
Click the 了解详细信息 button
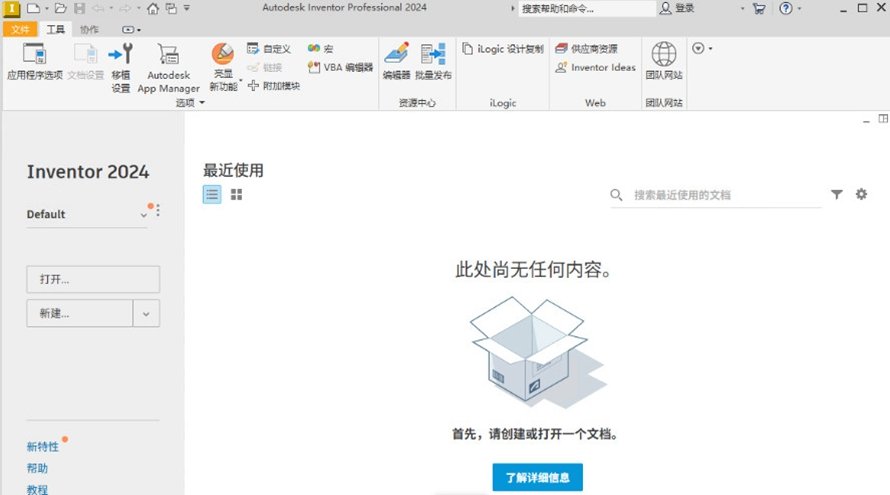(x=538, y=477)
